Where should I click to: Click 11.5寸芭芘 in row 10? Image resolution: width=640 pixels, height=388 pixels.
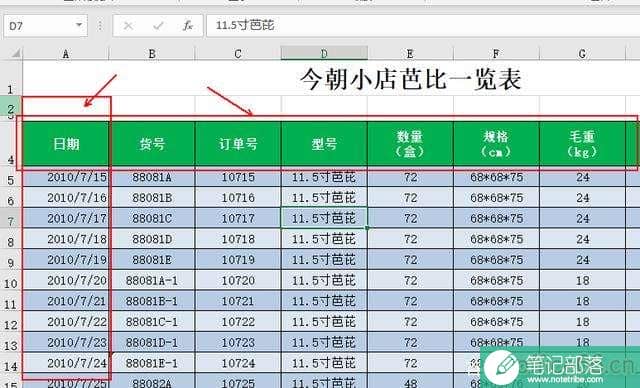coord(324,281)
